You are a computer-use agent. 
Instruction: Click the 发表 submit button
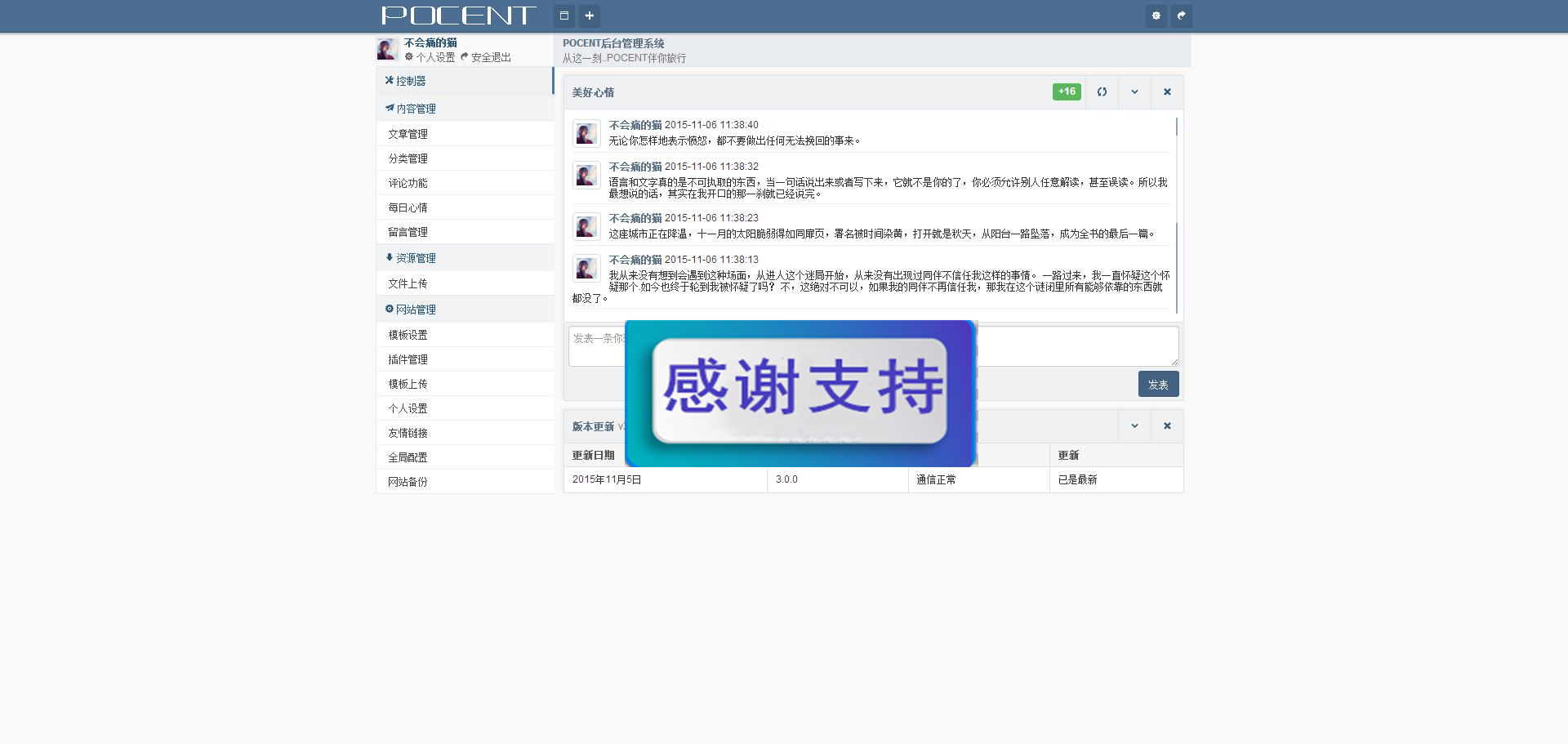click(x=1158, y=384)
